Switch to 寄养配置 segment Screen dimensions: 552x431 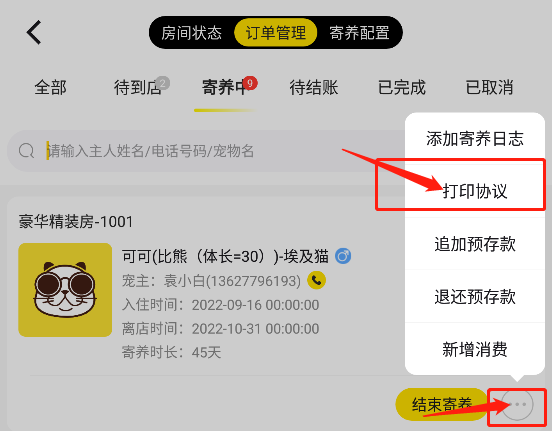[359, 33]
